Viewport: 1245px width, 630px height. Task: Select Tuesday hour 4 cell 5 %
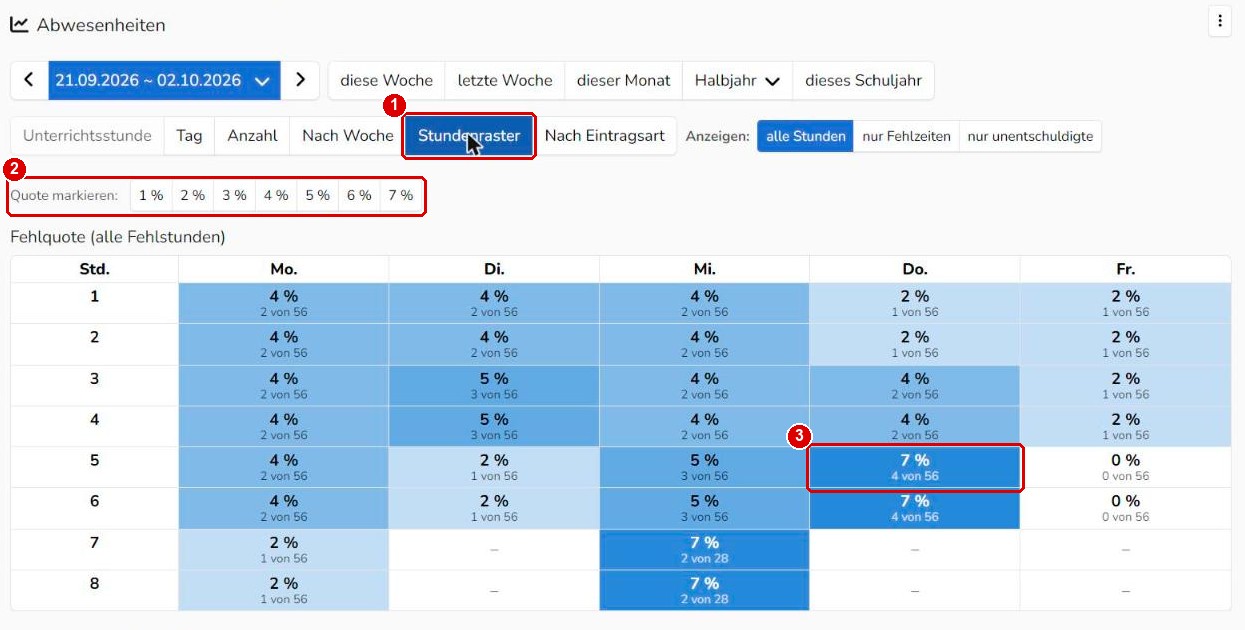point(494,426)
